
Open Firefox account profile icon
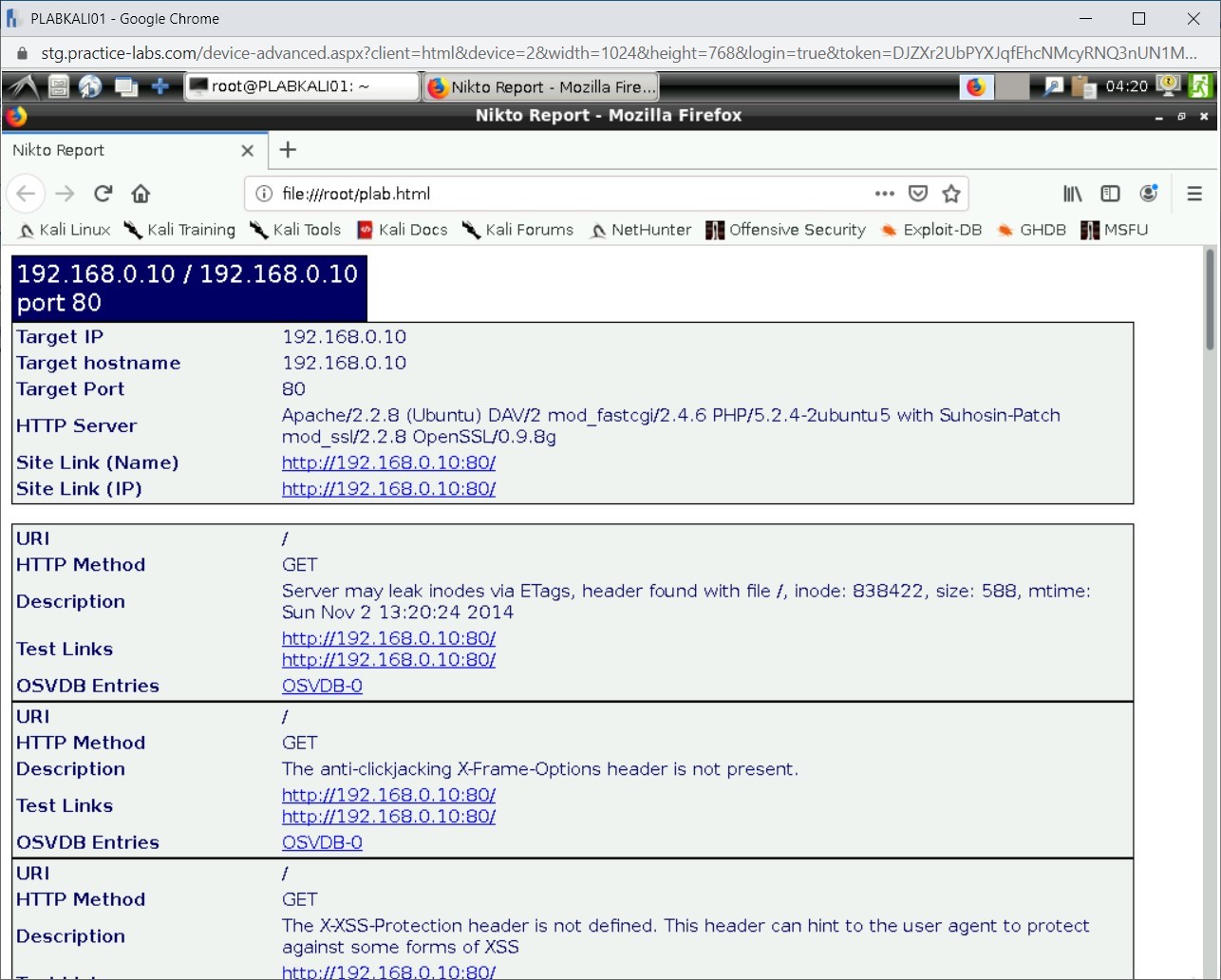(1149, 194)
